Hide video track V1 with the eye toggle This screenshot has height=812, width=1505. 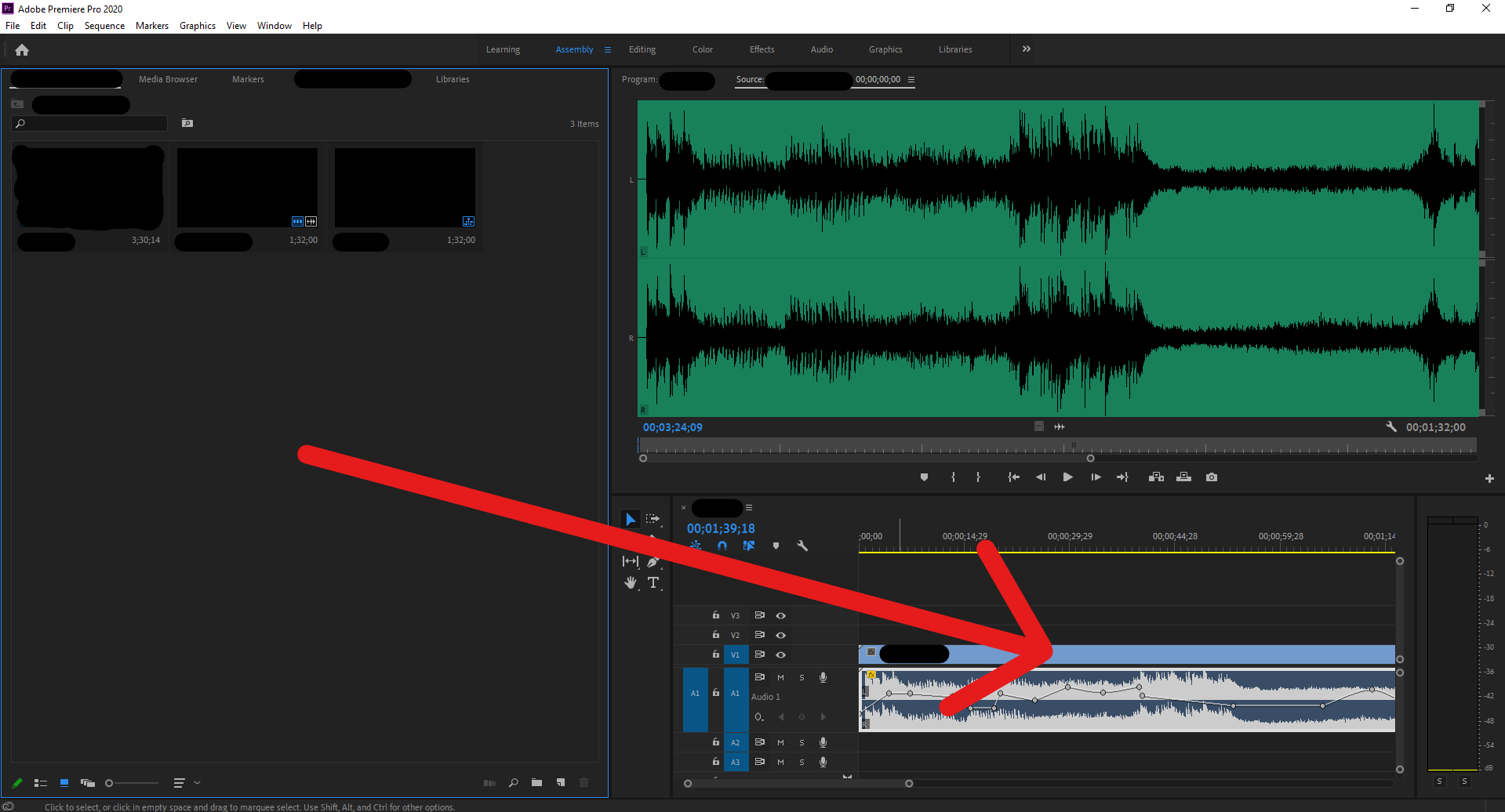780,654
